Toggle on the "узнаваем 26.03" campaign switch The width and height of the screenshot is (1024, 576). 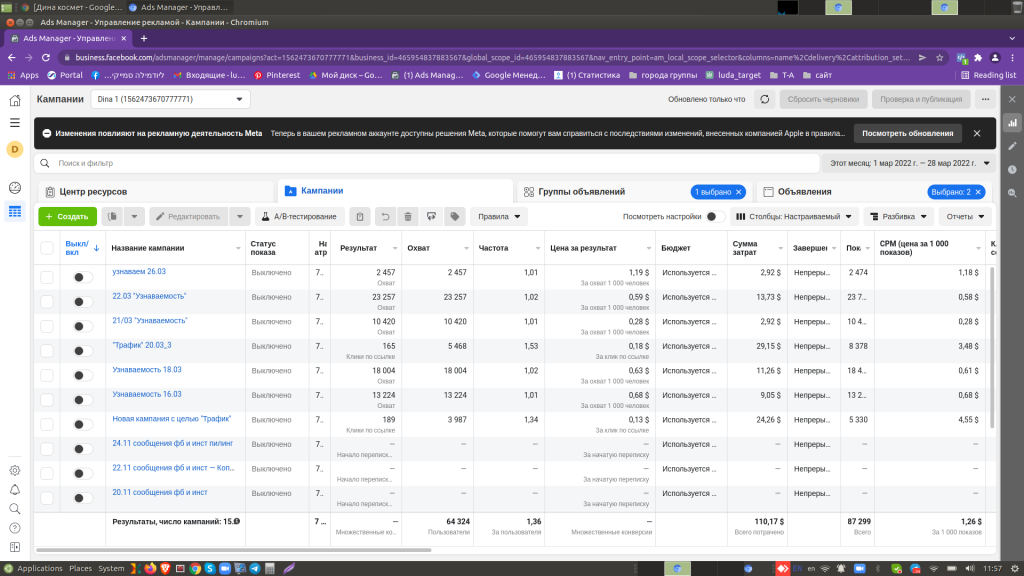83,278
